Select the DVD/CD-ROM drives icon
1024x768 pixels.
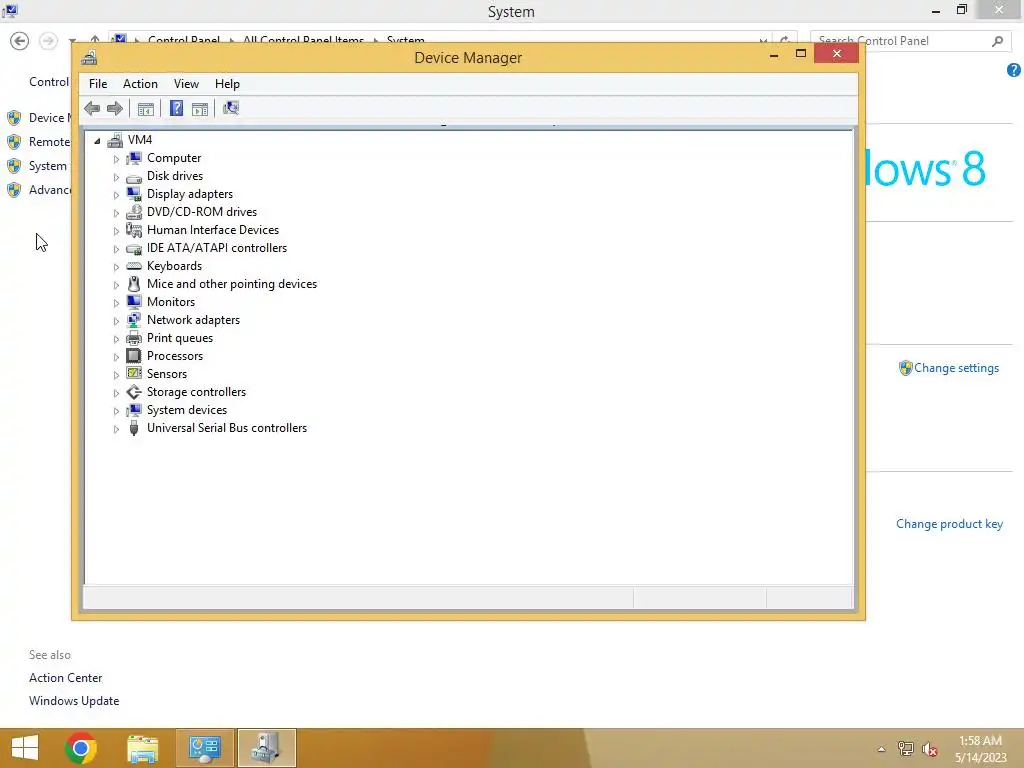pyautogui.click(x=134, y=212)
